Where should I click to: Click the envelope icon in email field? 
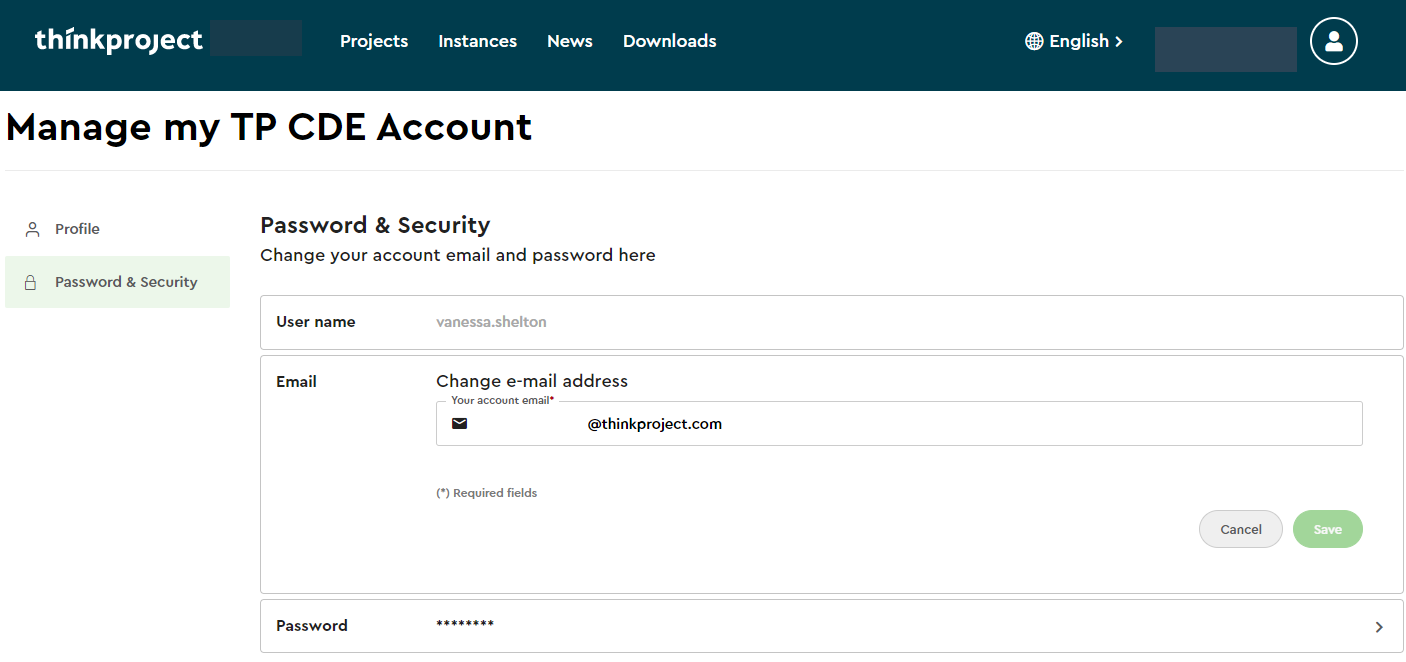coord(459,424)
